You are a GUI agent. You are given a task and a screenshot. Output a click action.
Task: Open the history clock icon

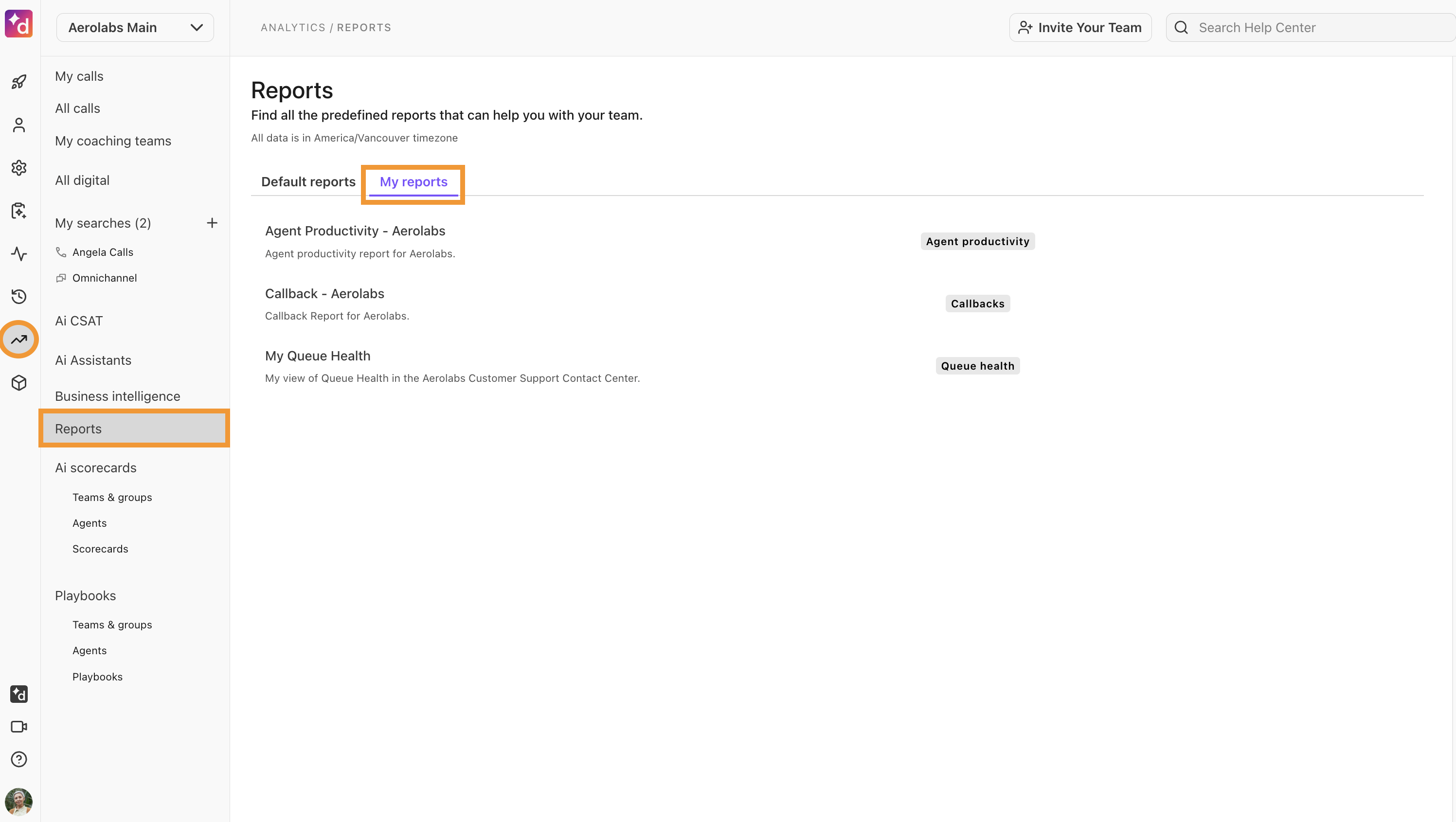pyautogui.click(x=18, y=297)
